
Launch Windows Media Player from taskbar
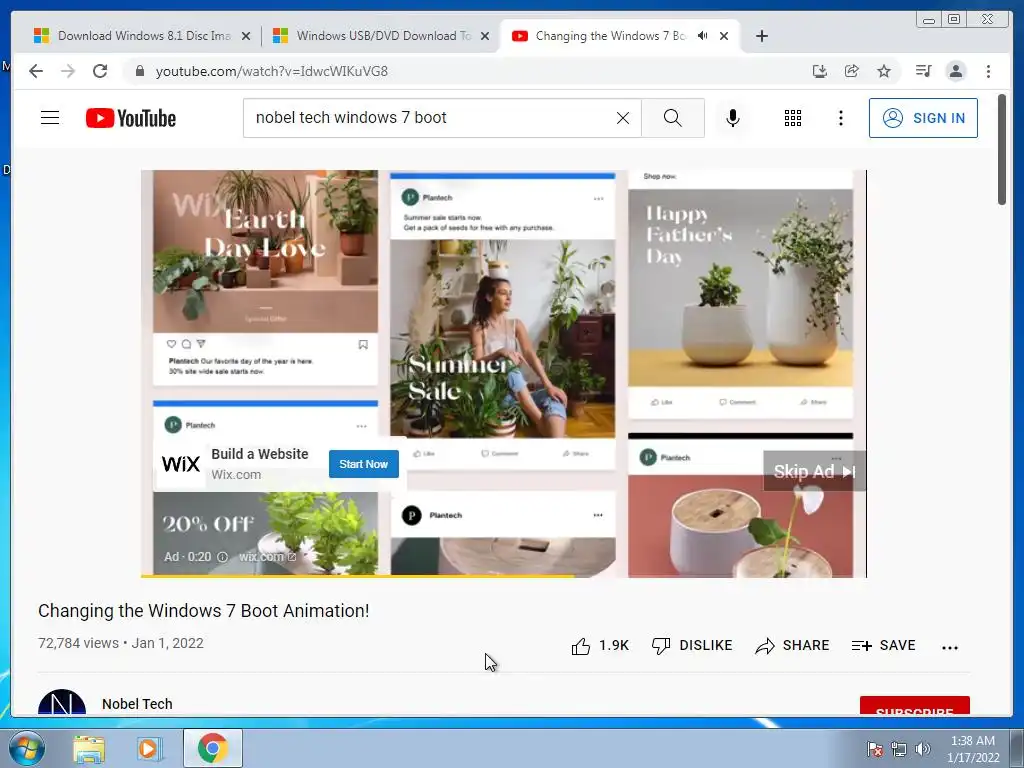click(149, 749)
